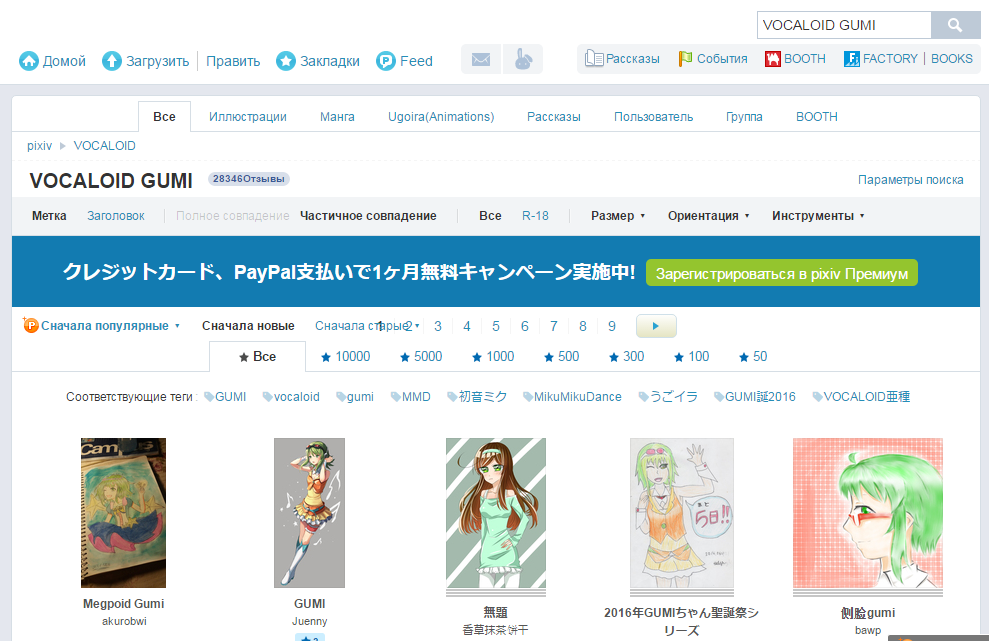Select Частичное совпадение match option
This screenshot has width=989, height=641.
(x=368, y=216)
